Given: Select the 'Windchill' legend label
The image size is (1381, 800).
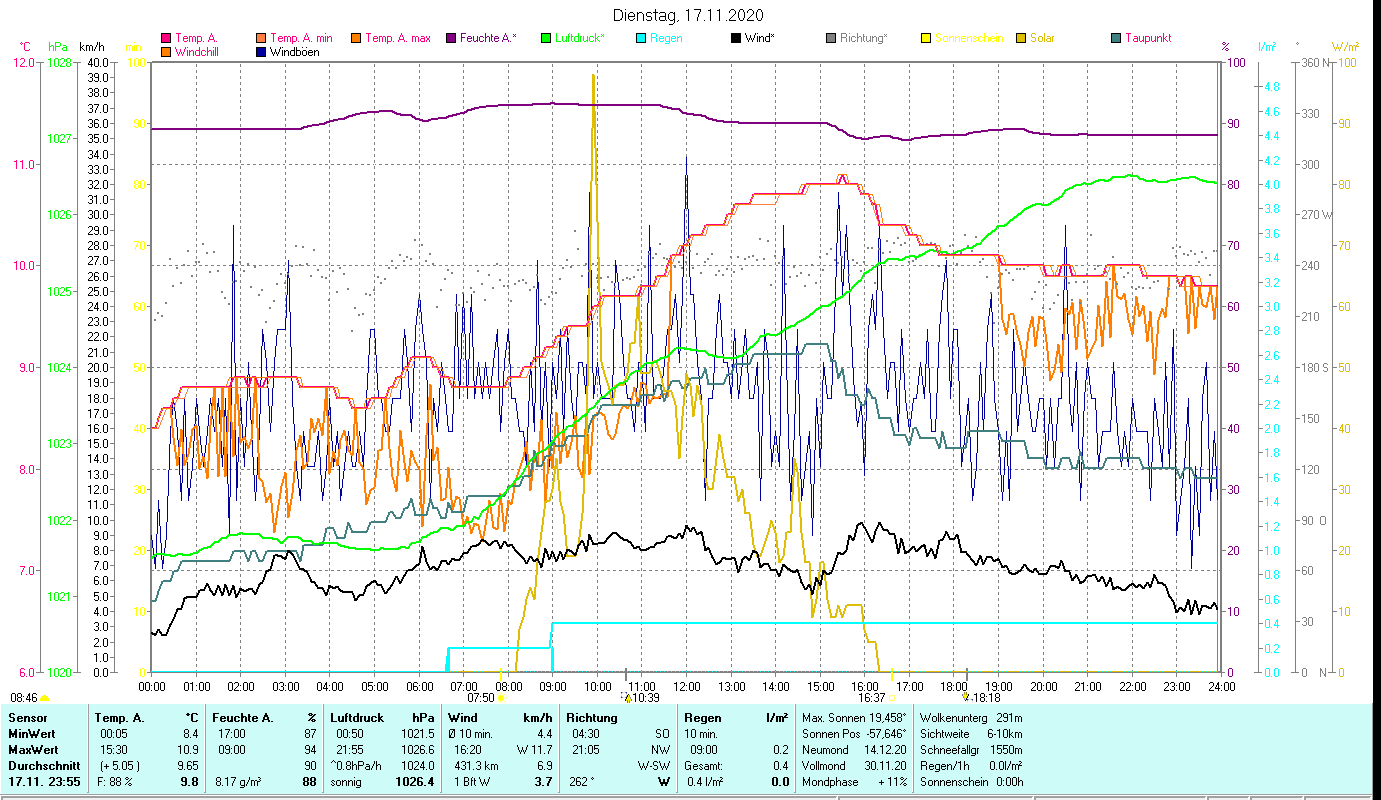Looking at the screenshot, I should point(198,52).
